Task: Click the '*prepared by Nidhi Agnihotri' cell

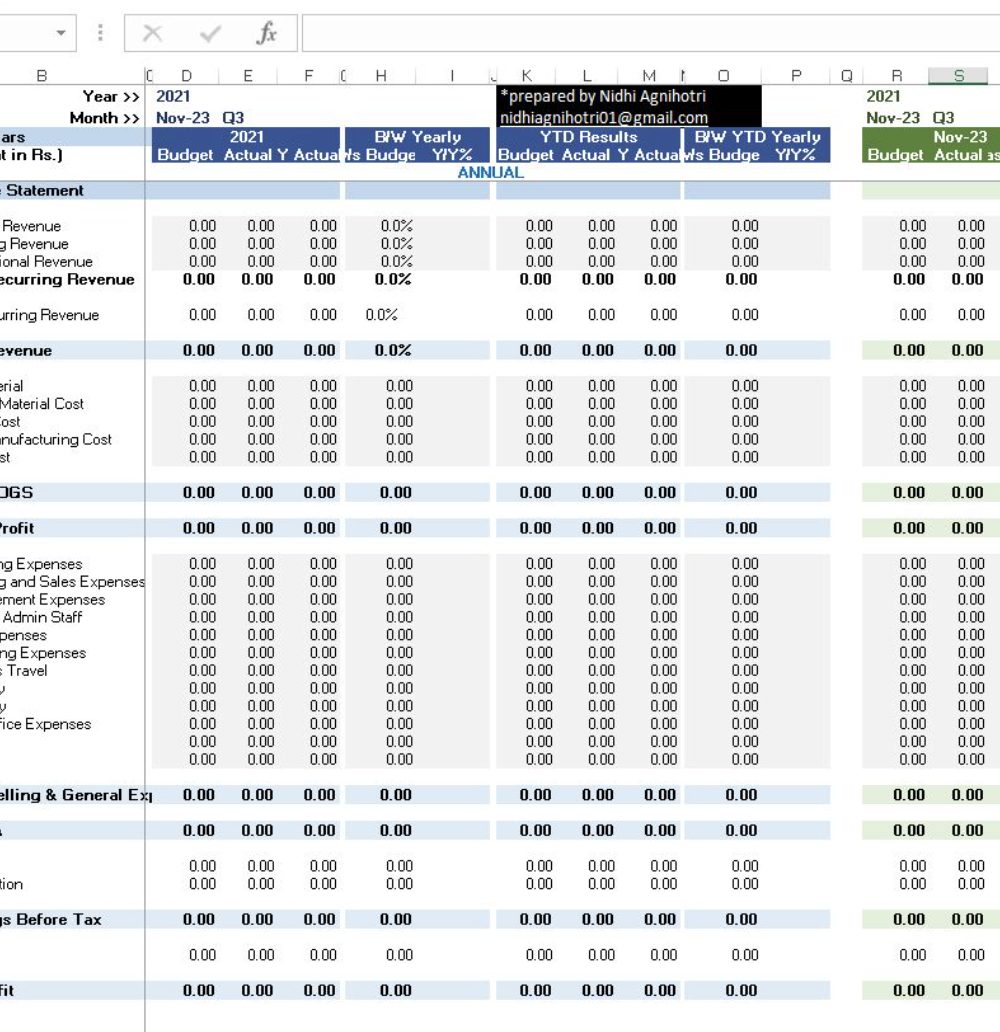Action: click(x=603, y=96)
